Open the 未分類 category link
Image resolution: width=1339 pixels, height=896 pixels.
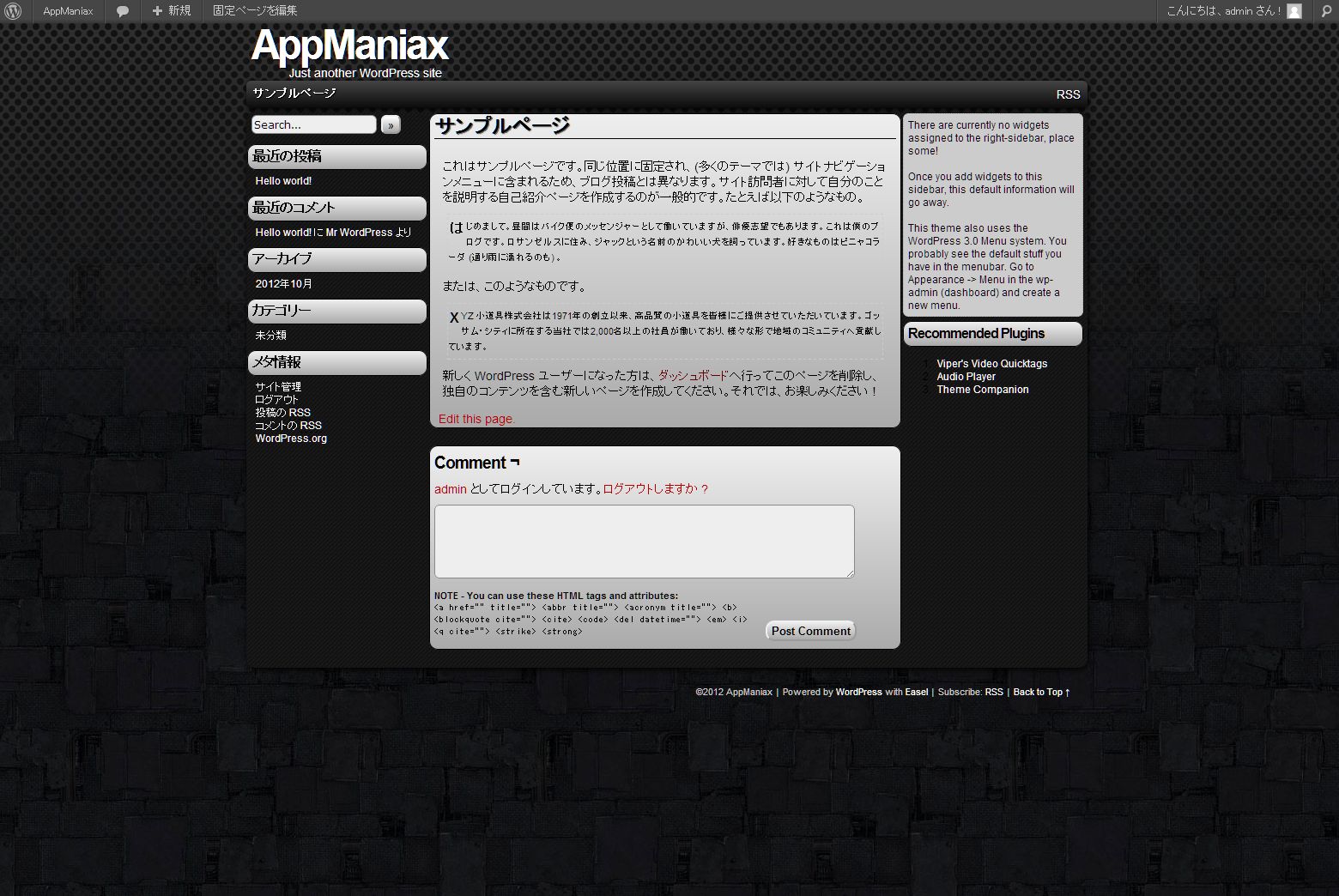point(270,336)
